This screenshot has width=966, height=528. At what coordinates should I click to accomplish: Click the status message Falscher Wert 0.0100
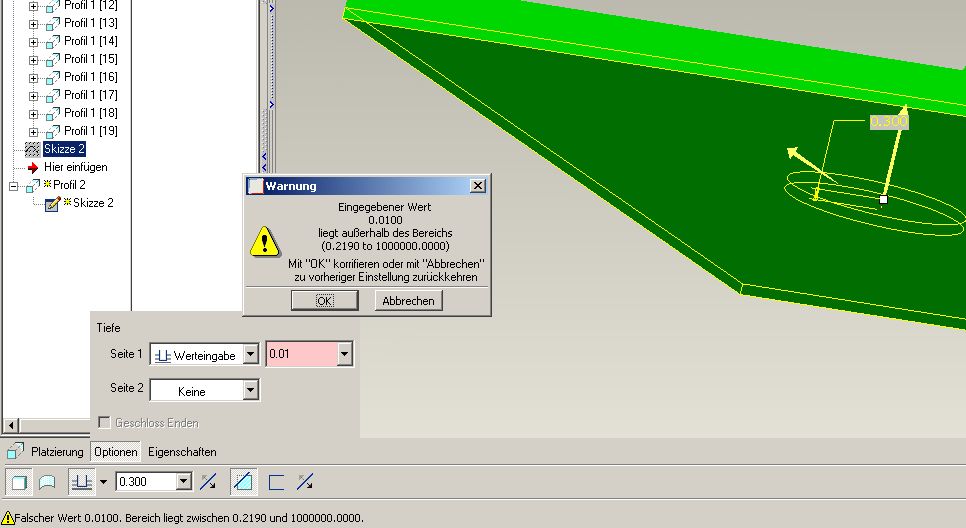(x=189, y=518)
